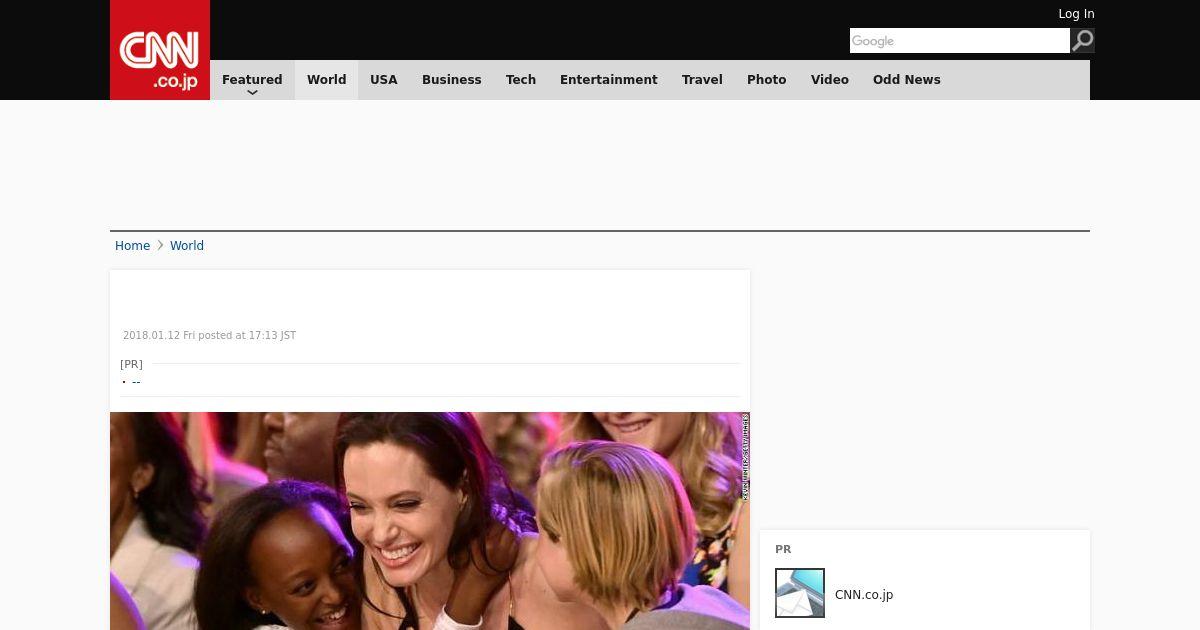
Task: Select Odd News in navigation
Action: (x=907, y=80)
